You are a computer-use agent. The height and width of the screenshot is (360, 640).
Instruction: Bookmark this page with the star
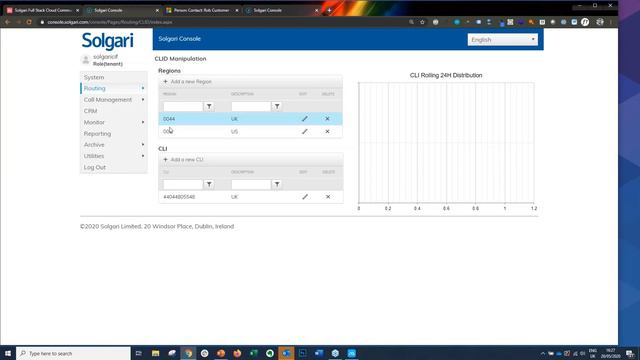[x=422, y=22]
